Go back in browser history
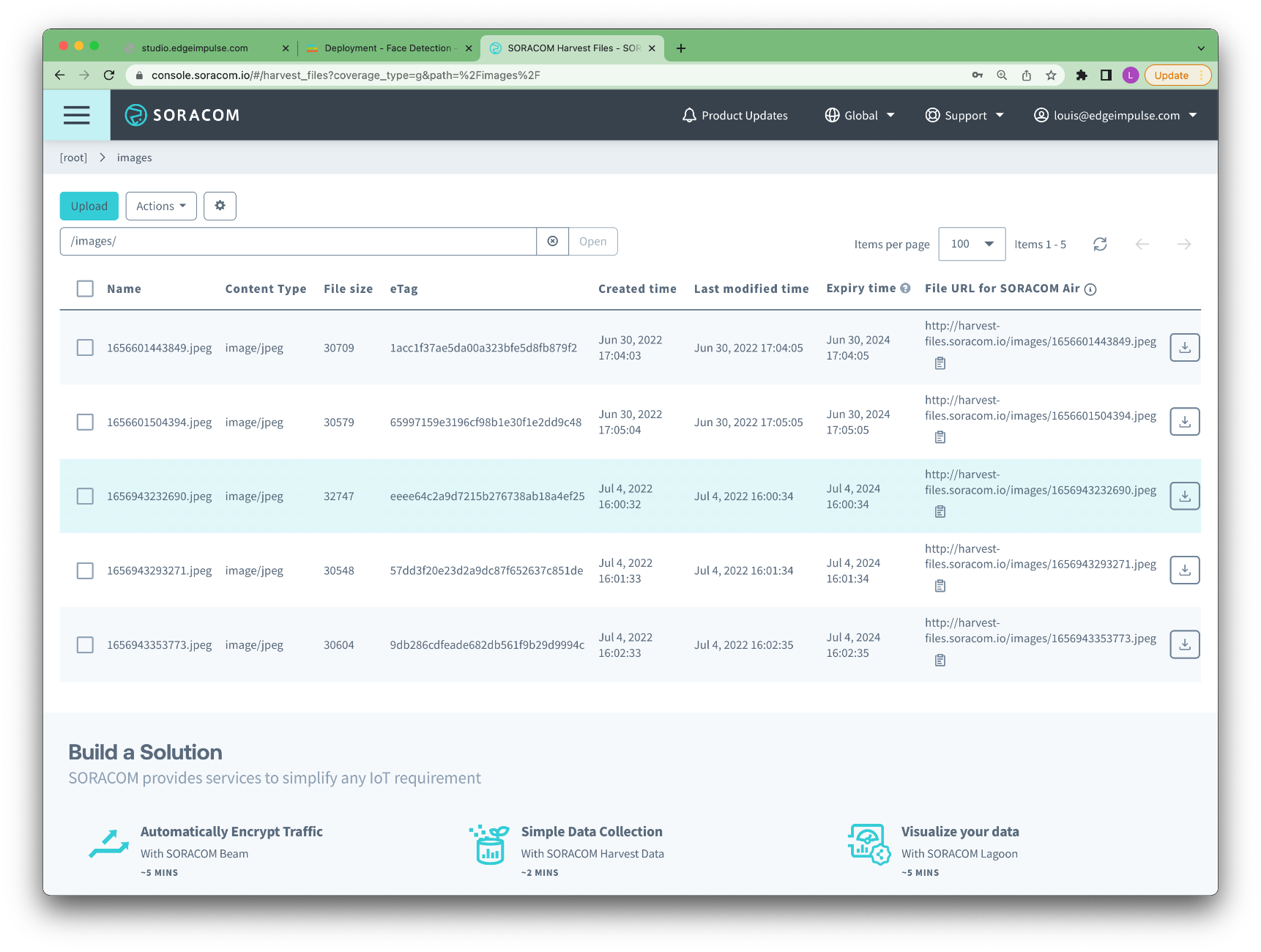This screenshot has height=952, width=1261. [x=60, y=75]
